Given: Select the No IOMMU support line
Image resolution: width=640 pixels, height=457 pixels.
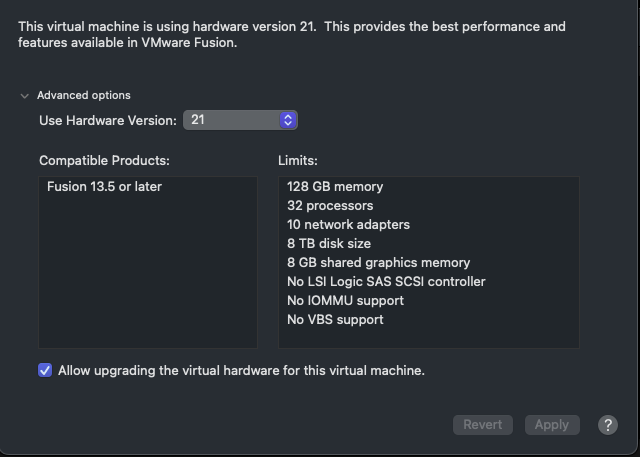Looking at the screenshot, I should point(345,301).
